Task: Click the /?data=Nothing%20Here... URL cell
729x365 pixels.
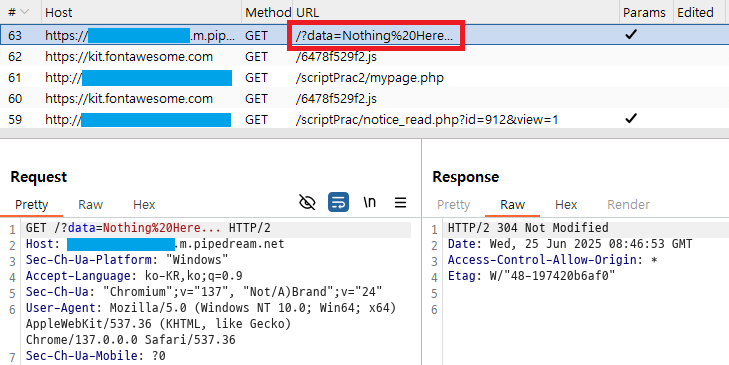Action: 374,35
